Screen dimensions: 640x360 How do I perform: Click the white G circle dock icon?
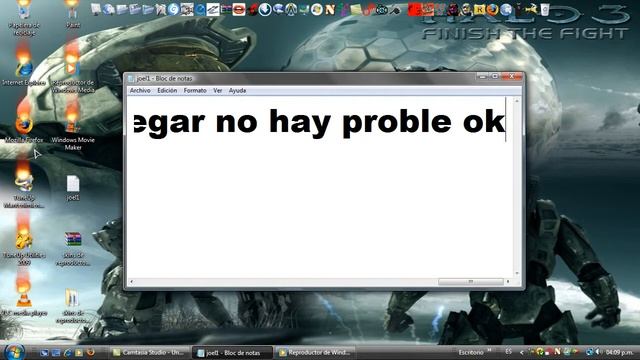[173, 9]
